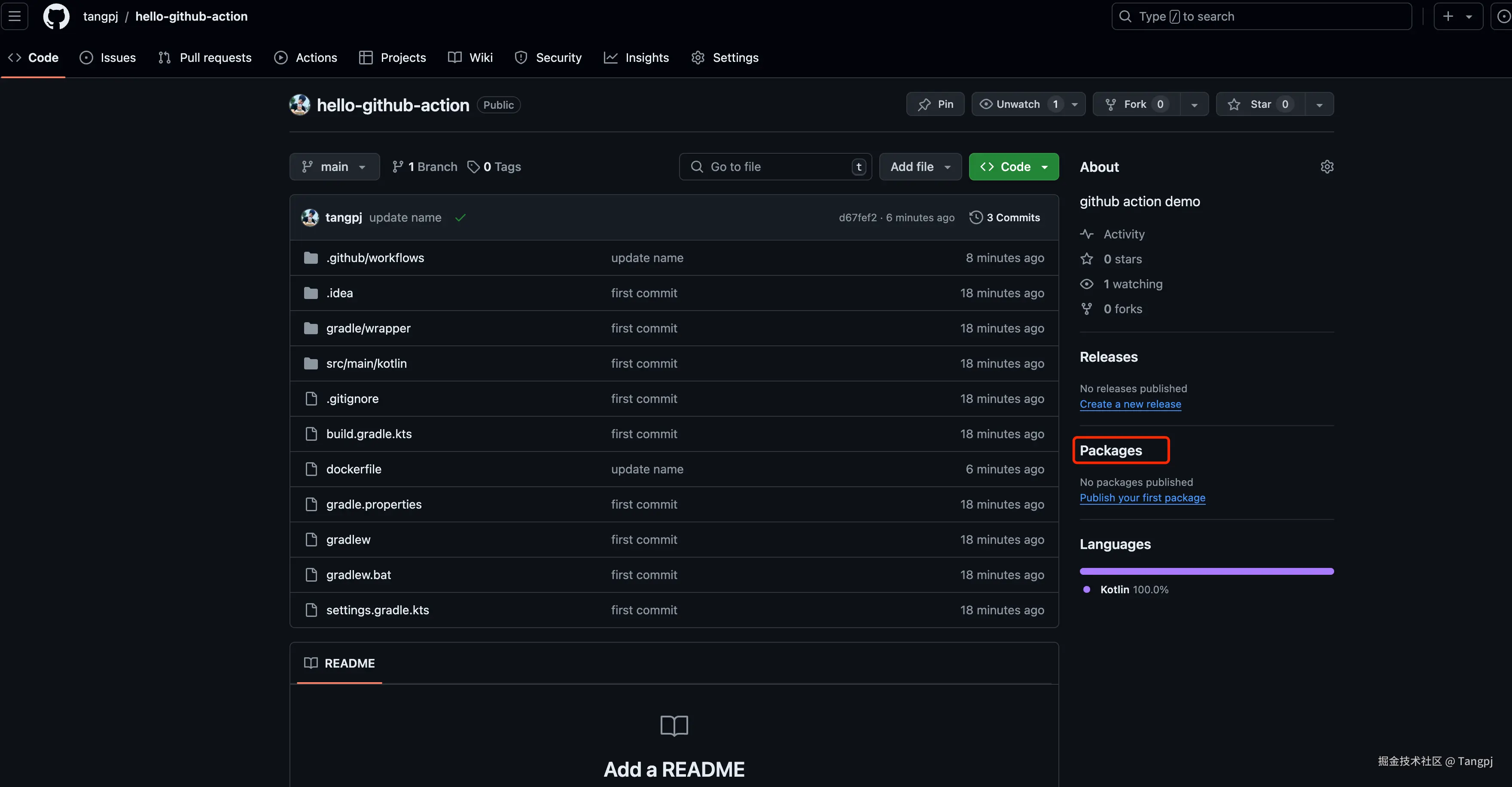Image resolution: width=1512 pixels, height=787 pixels.
Task: Click the 3 Commits history icon
Action: pyautogui.click(x=975, y=218)
